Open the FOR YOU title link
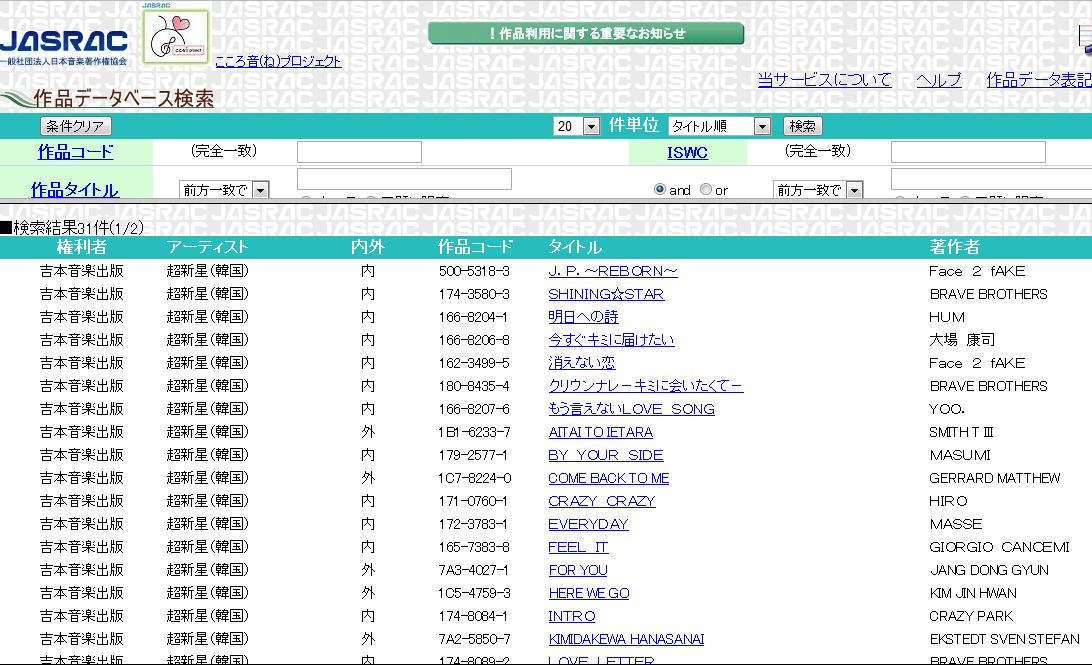Image resolution: width=1092 pixels, height=665 pixels. click(578, 570)
